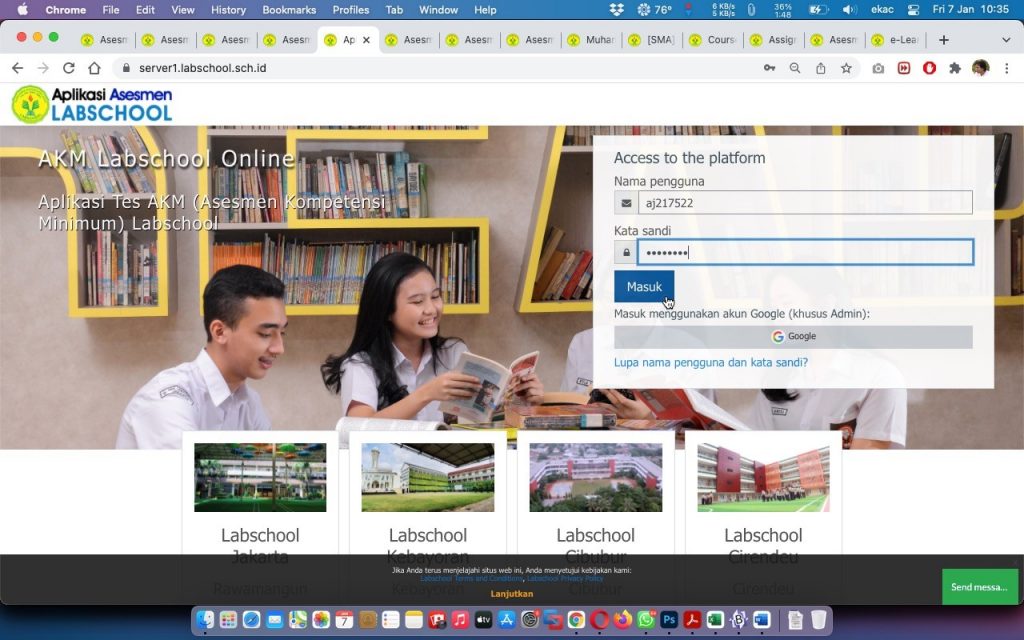Share this page from the address bar
The width and height of the screenshot is (1024, 640).
820,68
